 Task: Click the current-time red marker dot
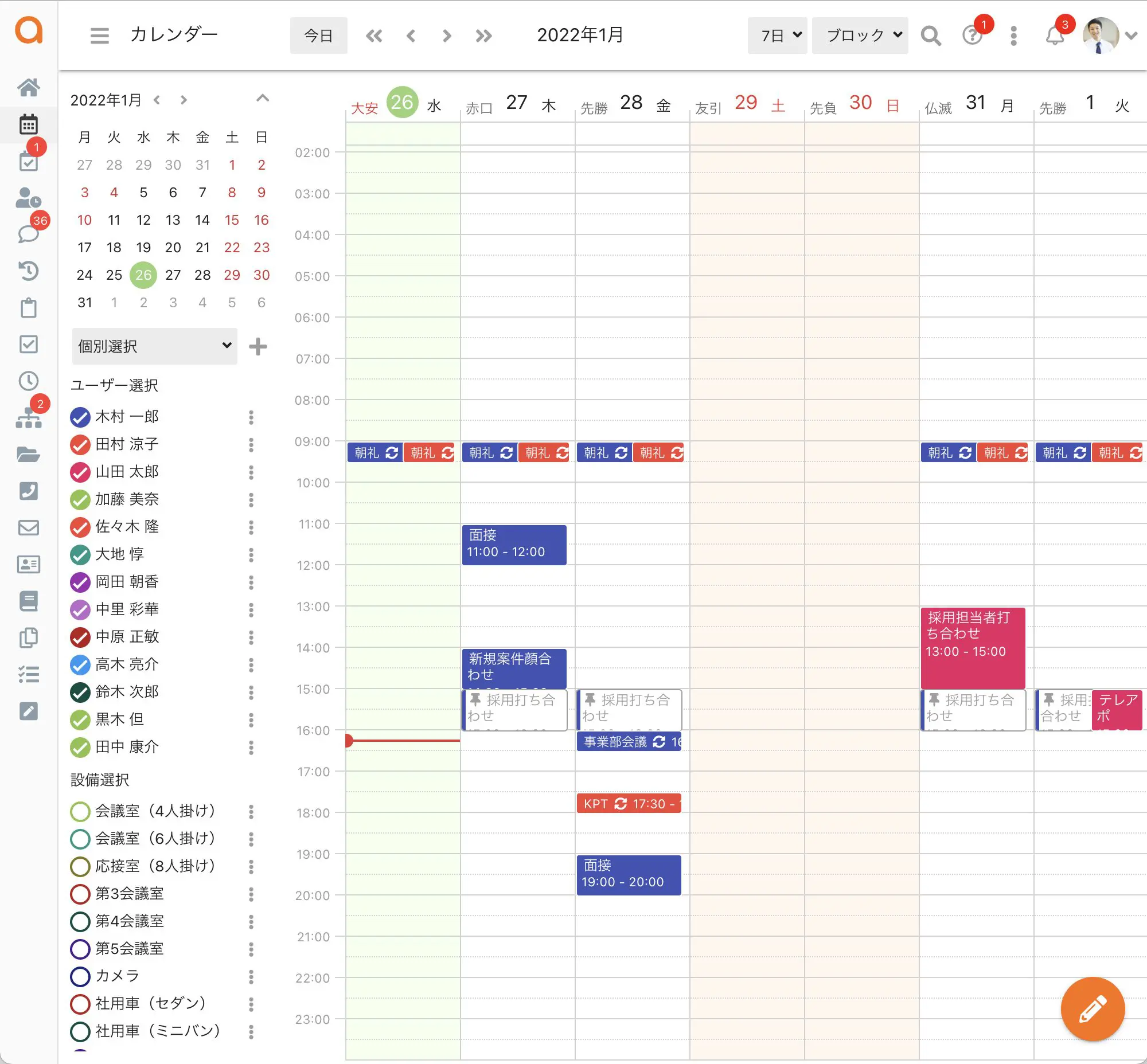coord(348,741)
